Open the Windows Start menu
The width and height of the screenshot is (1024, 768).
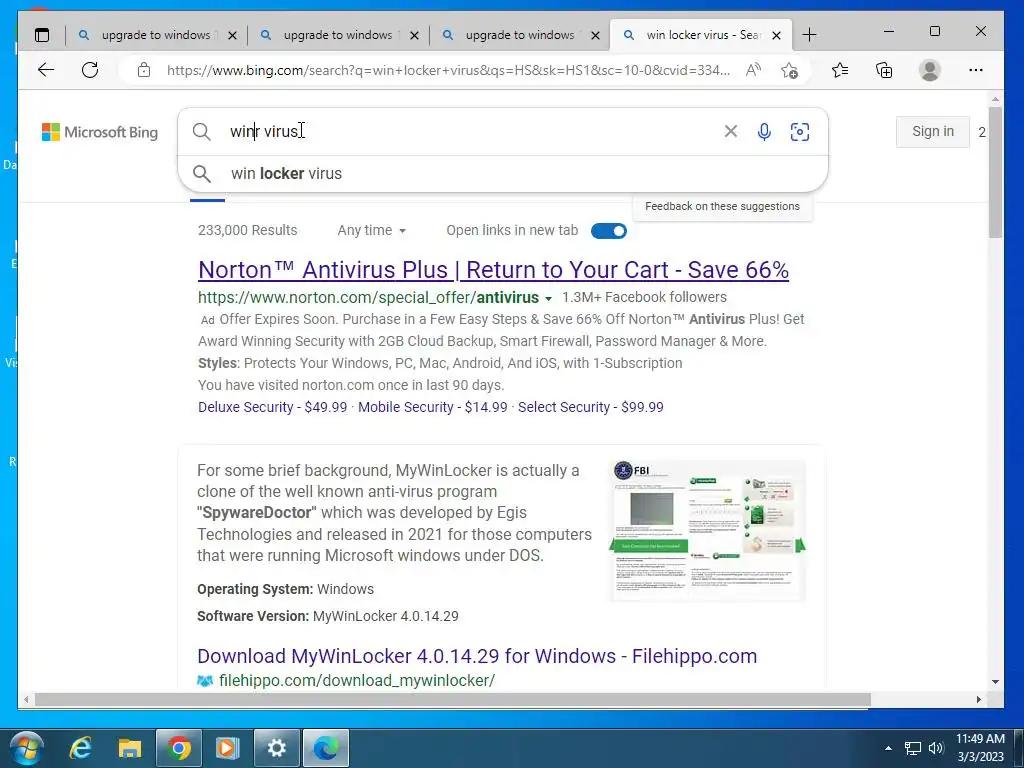coord(27,748)
